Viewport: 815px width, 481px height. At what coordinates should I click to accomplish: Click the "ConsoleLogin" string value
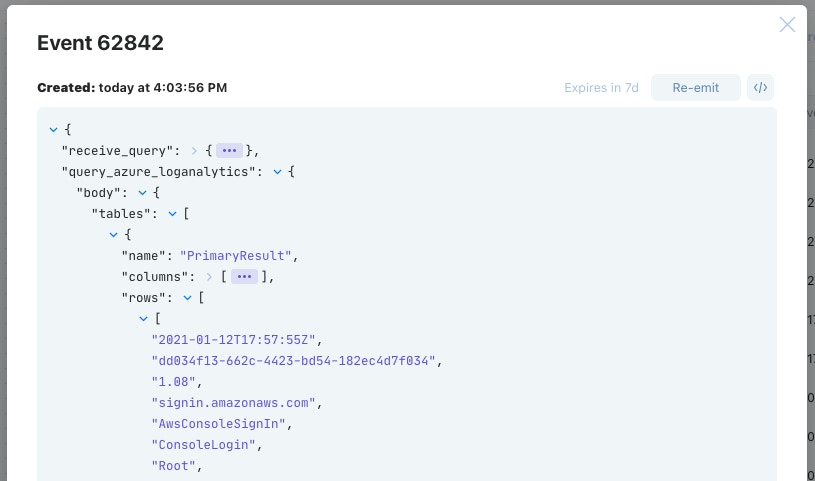coord(203,445)
